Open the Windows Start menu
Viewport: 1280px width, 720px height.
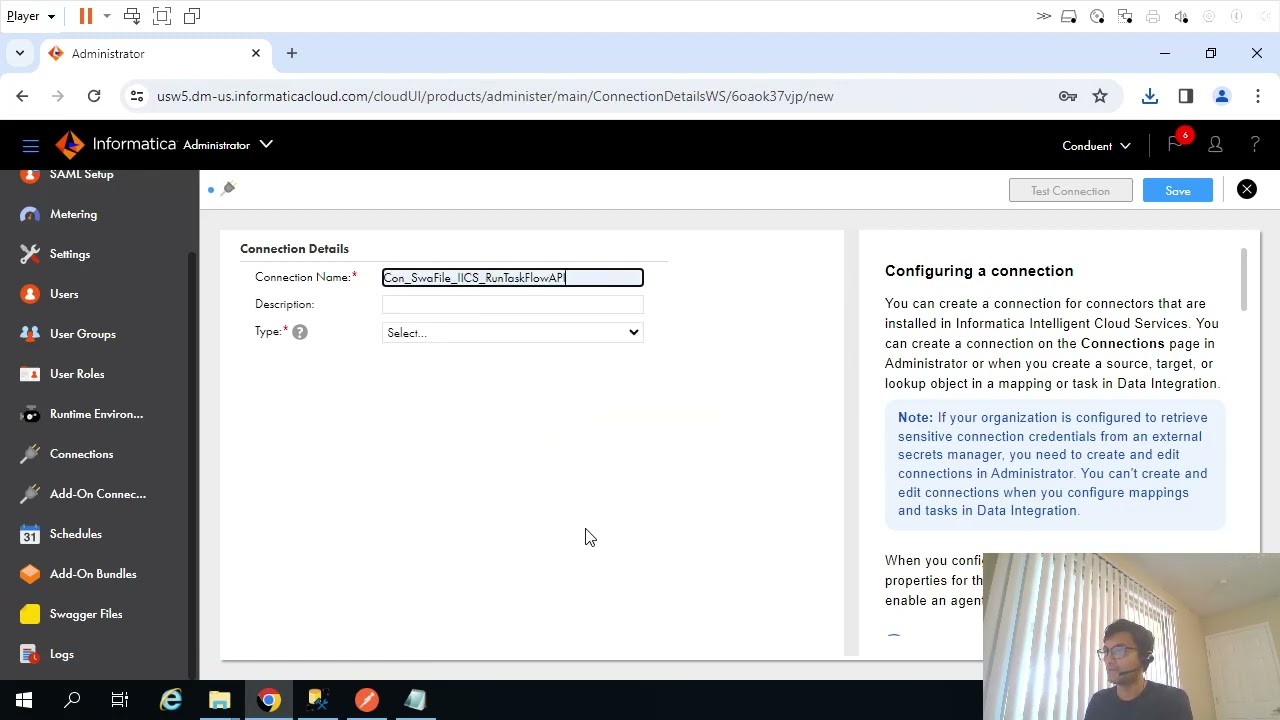24,700
